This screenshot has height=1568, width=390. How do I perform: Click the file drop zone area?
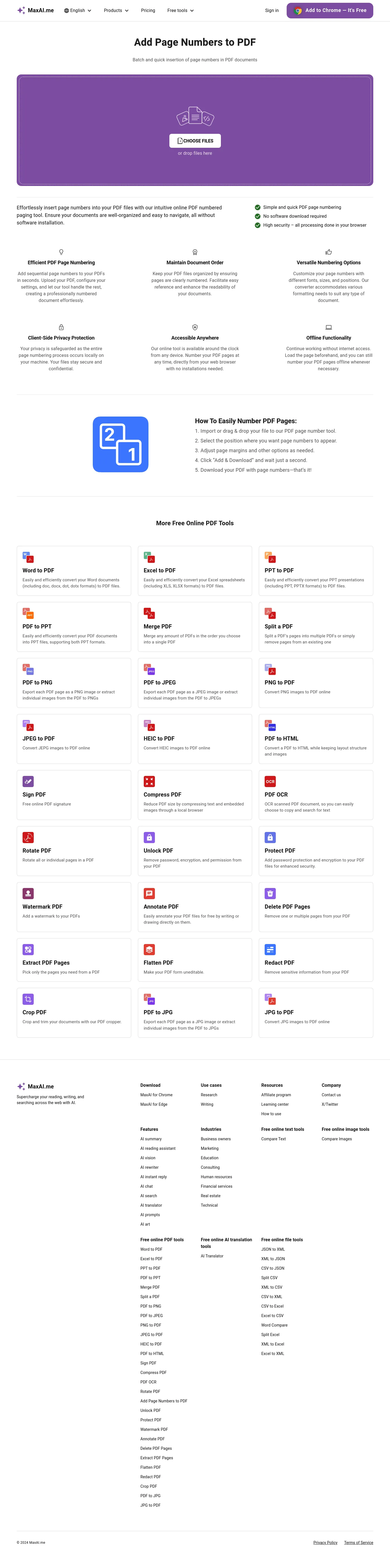[195, 130]
